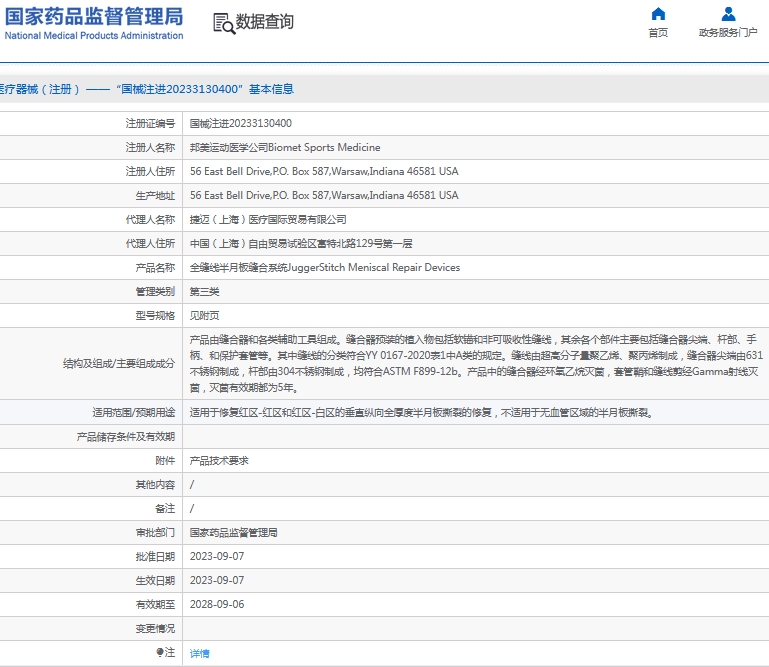The height and width of the screenshot is (667, 769).
Task: Click the 其他内容 row label
Action: tap(155, 485)
